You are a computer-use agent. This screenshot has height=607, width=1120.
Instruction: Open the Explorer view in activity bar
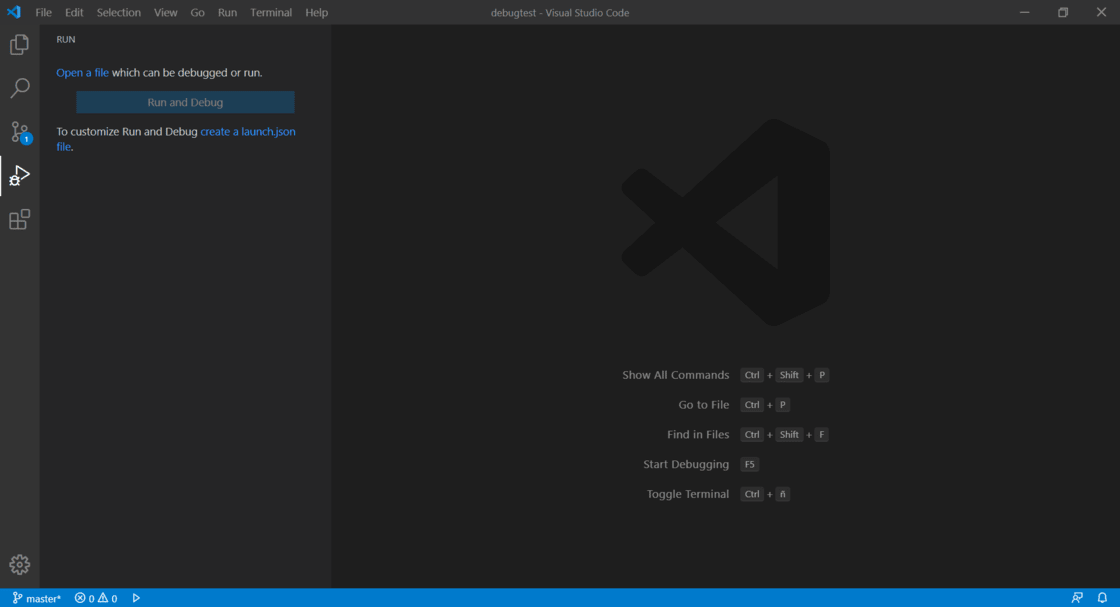point(19,45)
